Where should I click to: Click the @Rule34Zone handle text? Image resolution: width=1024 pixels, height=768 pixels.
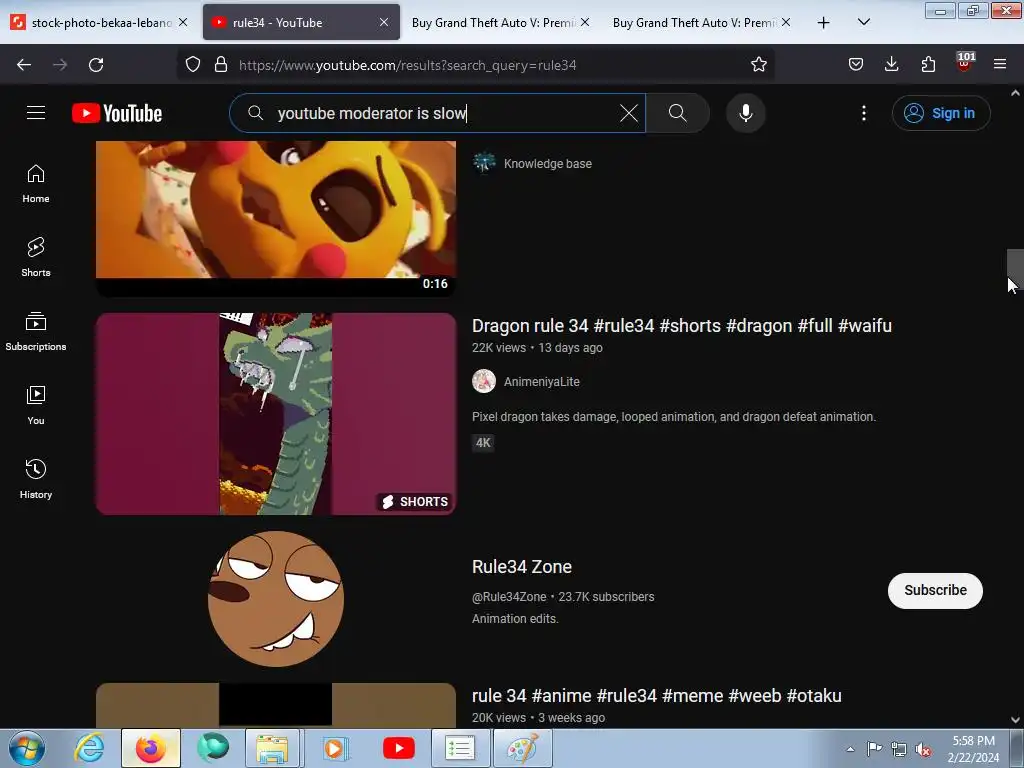509,596
